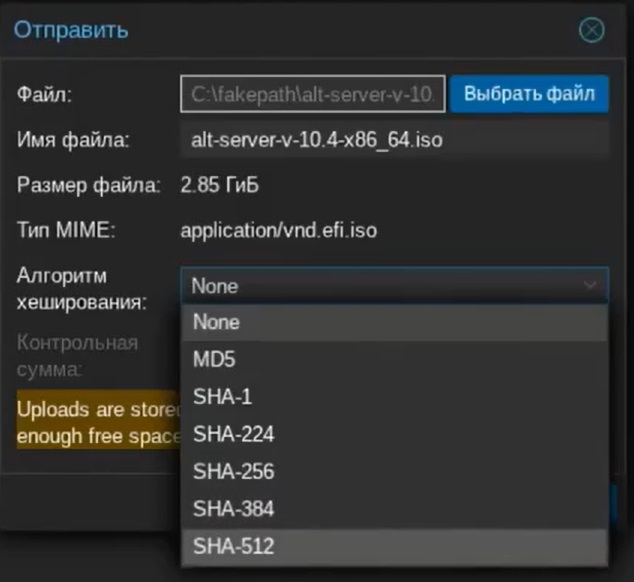Pick the highlighted SHA-512 option

233,546
